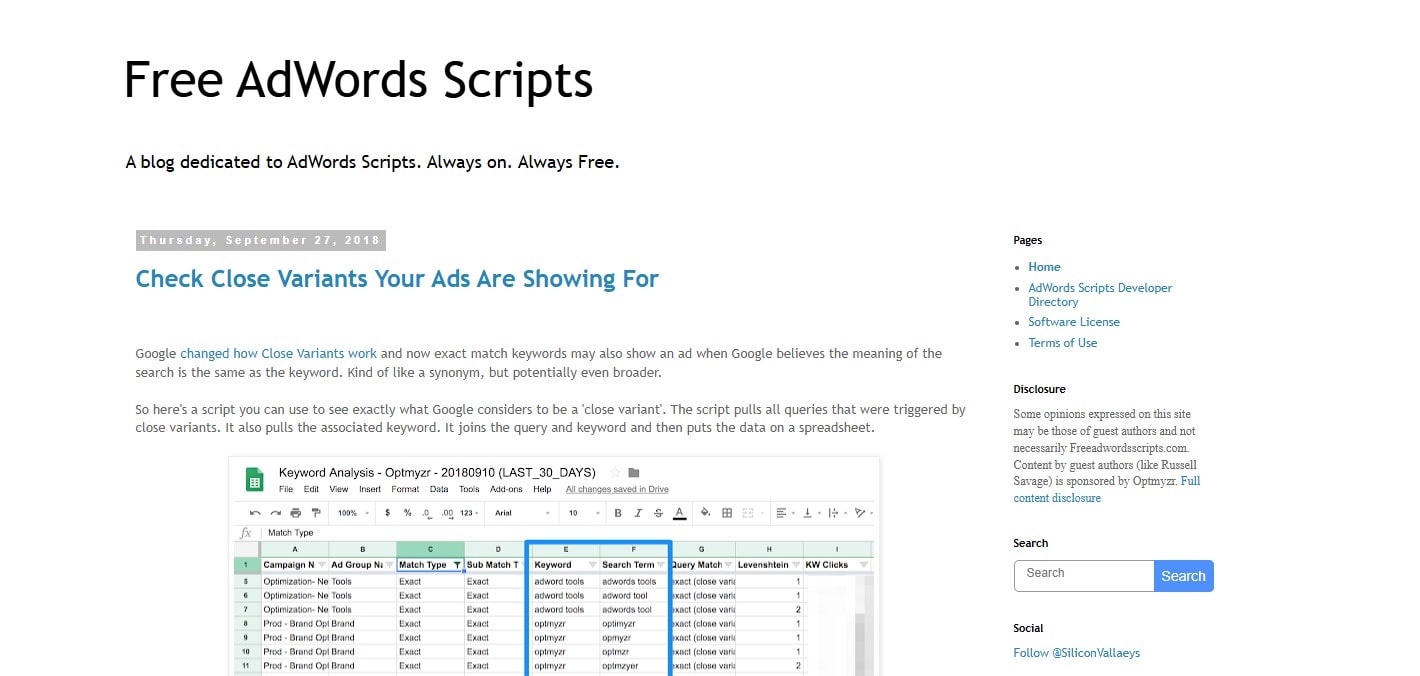The height and width of the screenshot is (676, 1420).
Task: Click the 'Thursday, September 27, 2018' date header
Action: coord(260,240)
